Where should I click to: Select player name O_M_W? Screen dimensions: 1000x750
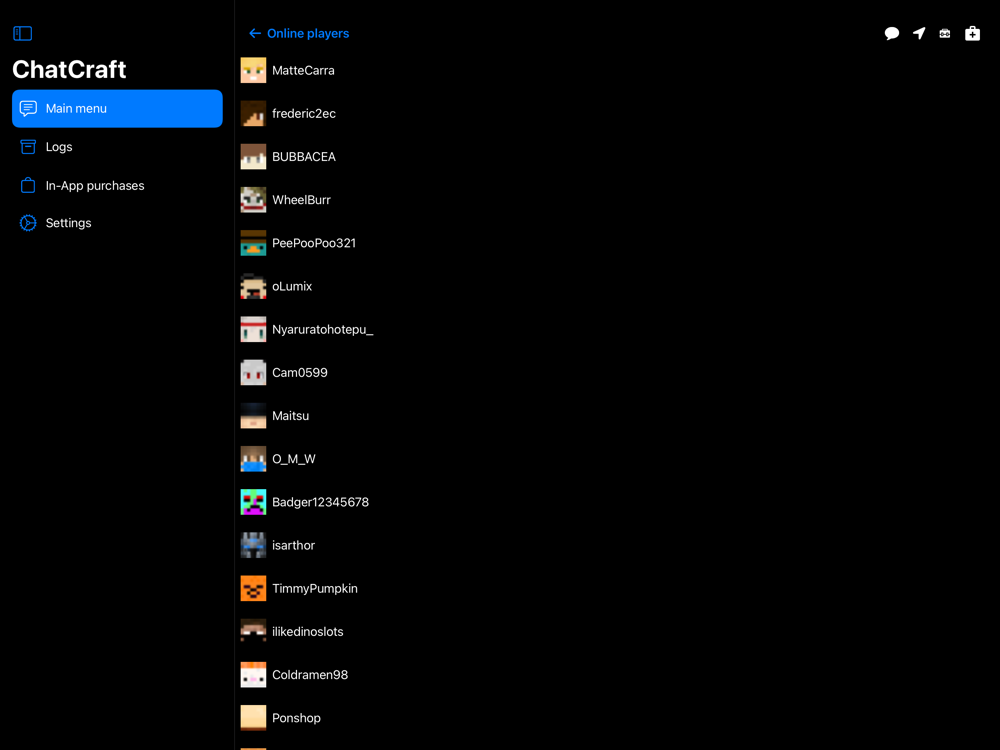click(294, 459)
